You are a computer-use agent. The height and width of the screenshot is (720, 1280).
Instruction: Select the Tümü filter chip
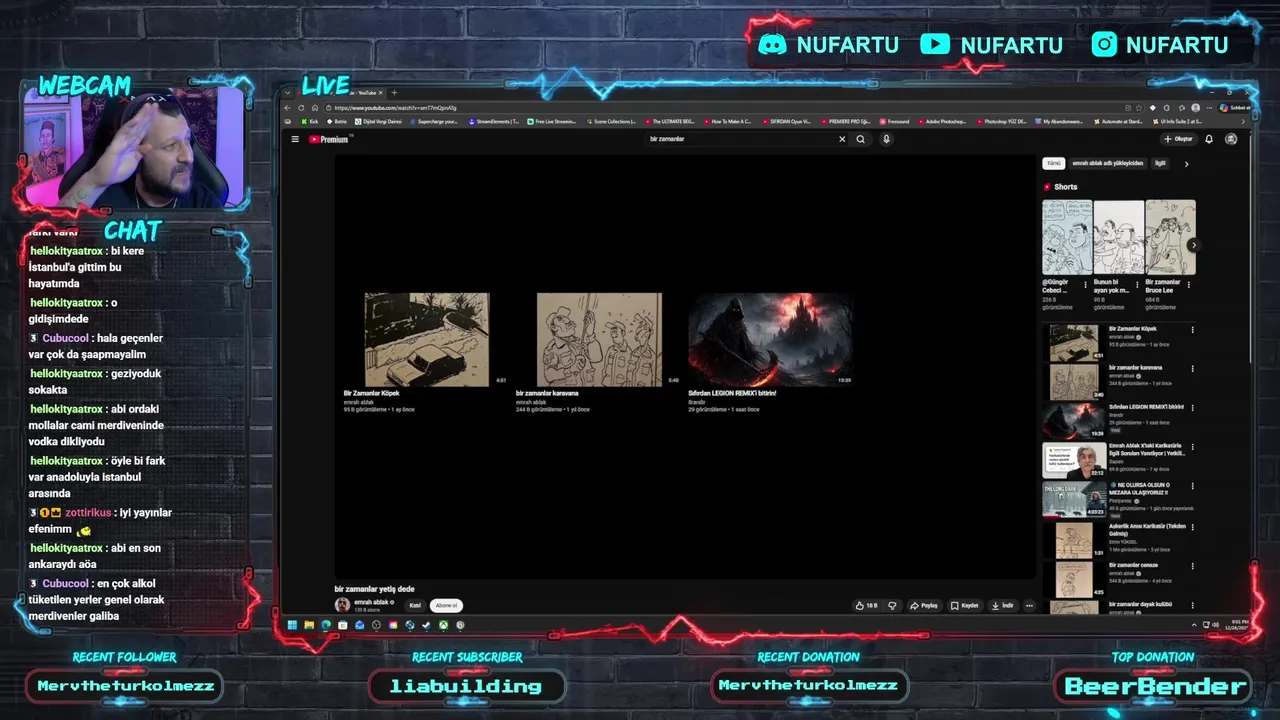(x=1053, y=163)
